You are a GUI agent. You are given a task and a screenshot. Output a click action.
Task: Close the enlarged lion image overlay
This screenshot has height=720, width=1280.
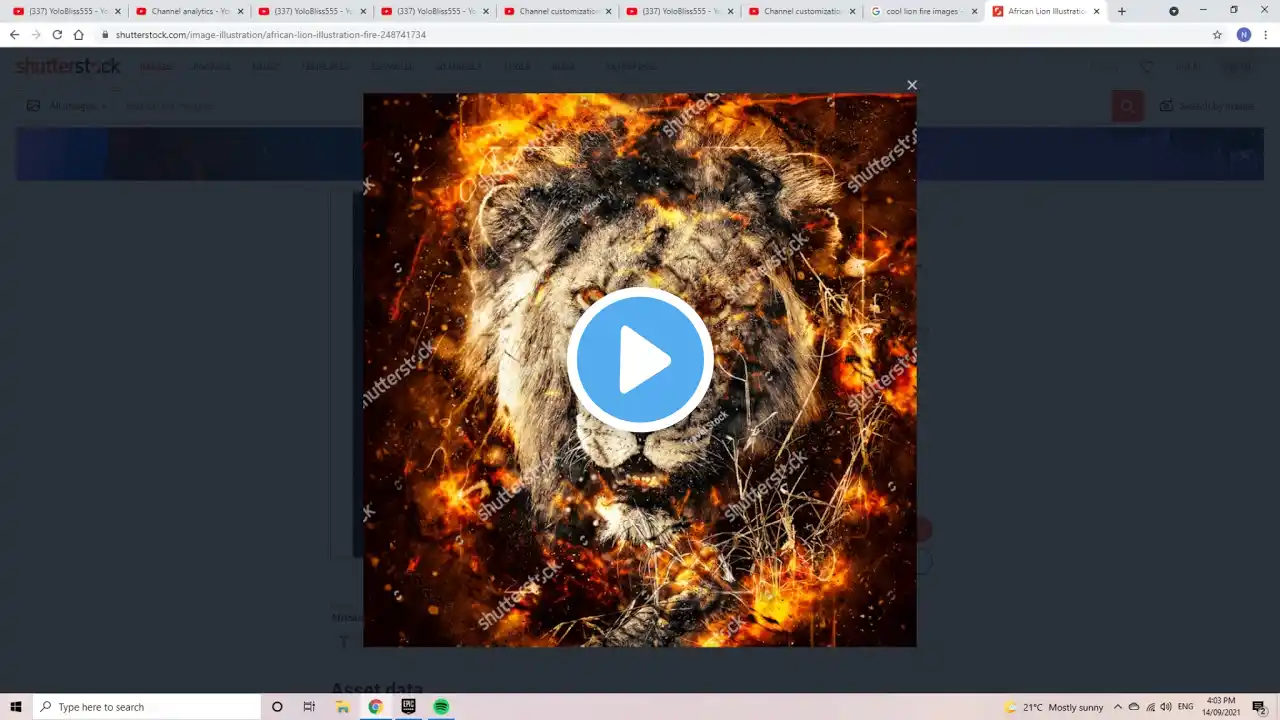point(912,85)
